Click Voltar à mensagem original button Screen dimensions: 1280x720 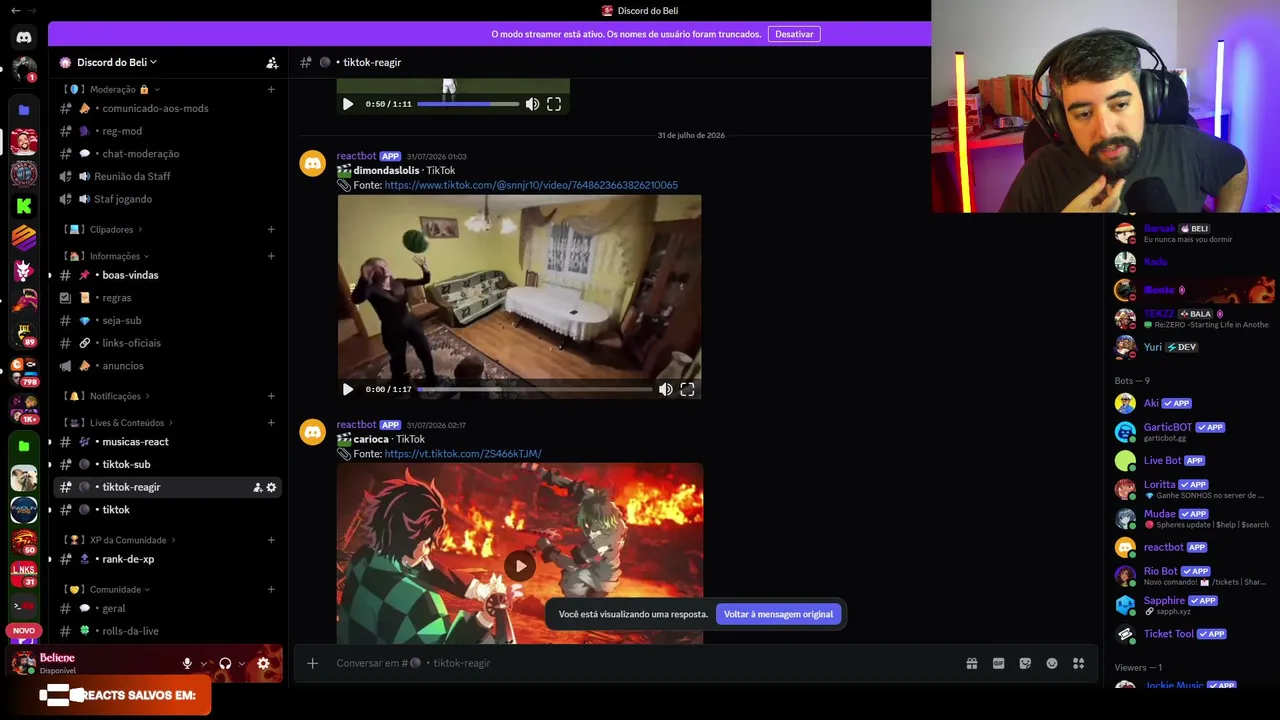tap(778, 614)
